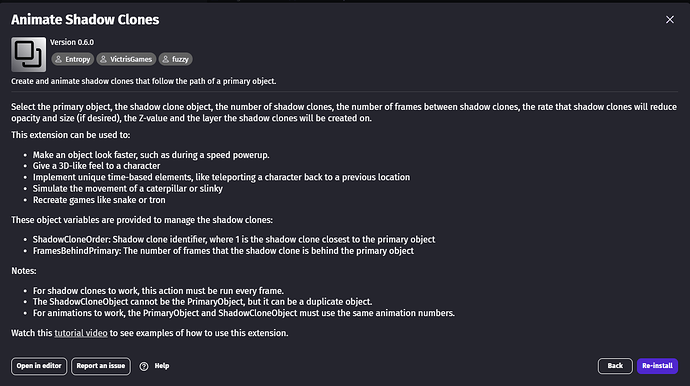Screen dimensions: 690x386
Task: Go back with the Back button
Action: coord(615,366)
